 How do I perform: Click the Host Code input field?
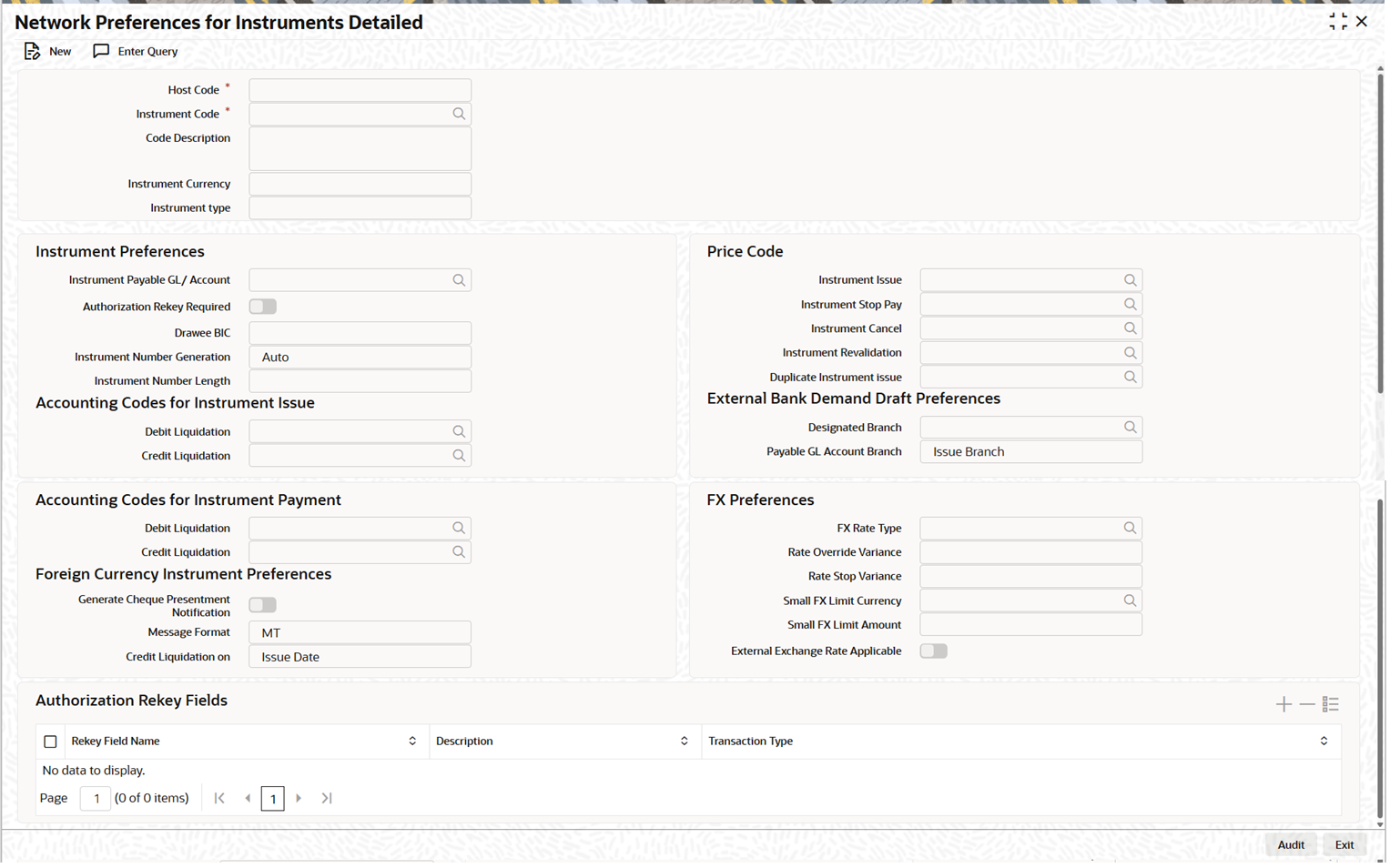tap(360, 90)
